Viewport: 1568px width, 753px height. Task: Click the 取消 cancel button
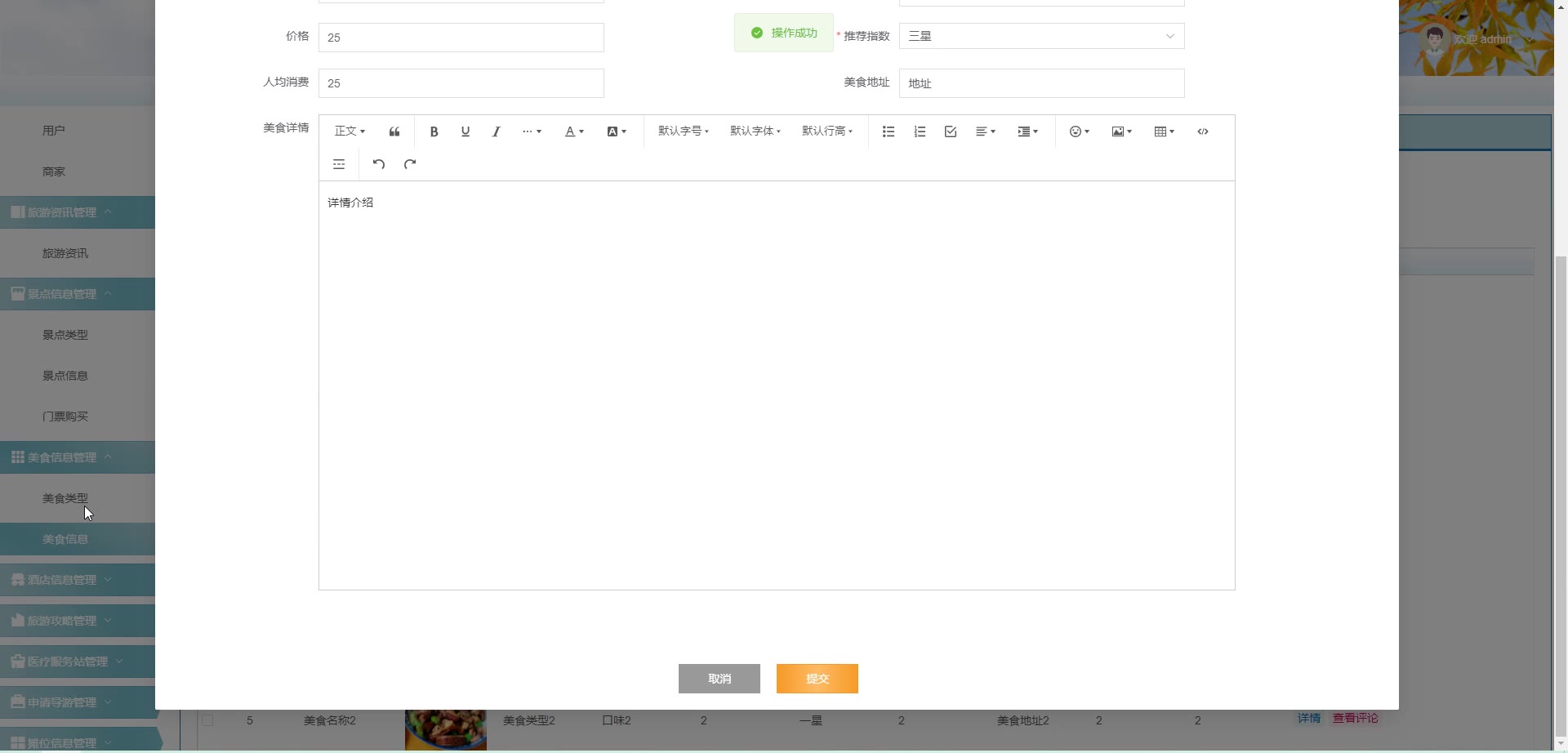[719, 679]
